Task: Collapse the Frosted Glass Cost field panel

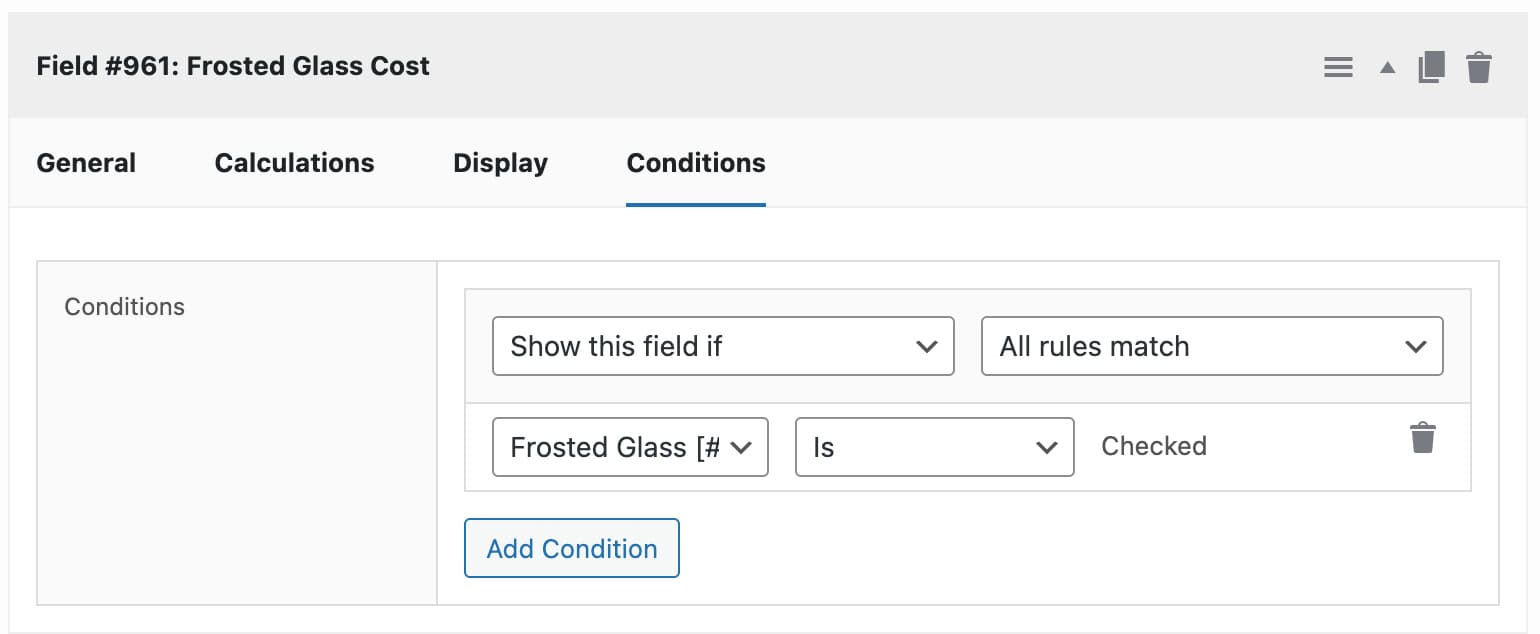Action: (1387, 66)
